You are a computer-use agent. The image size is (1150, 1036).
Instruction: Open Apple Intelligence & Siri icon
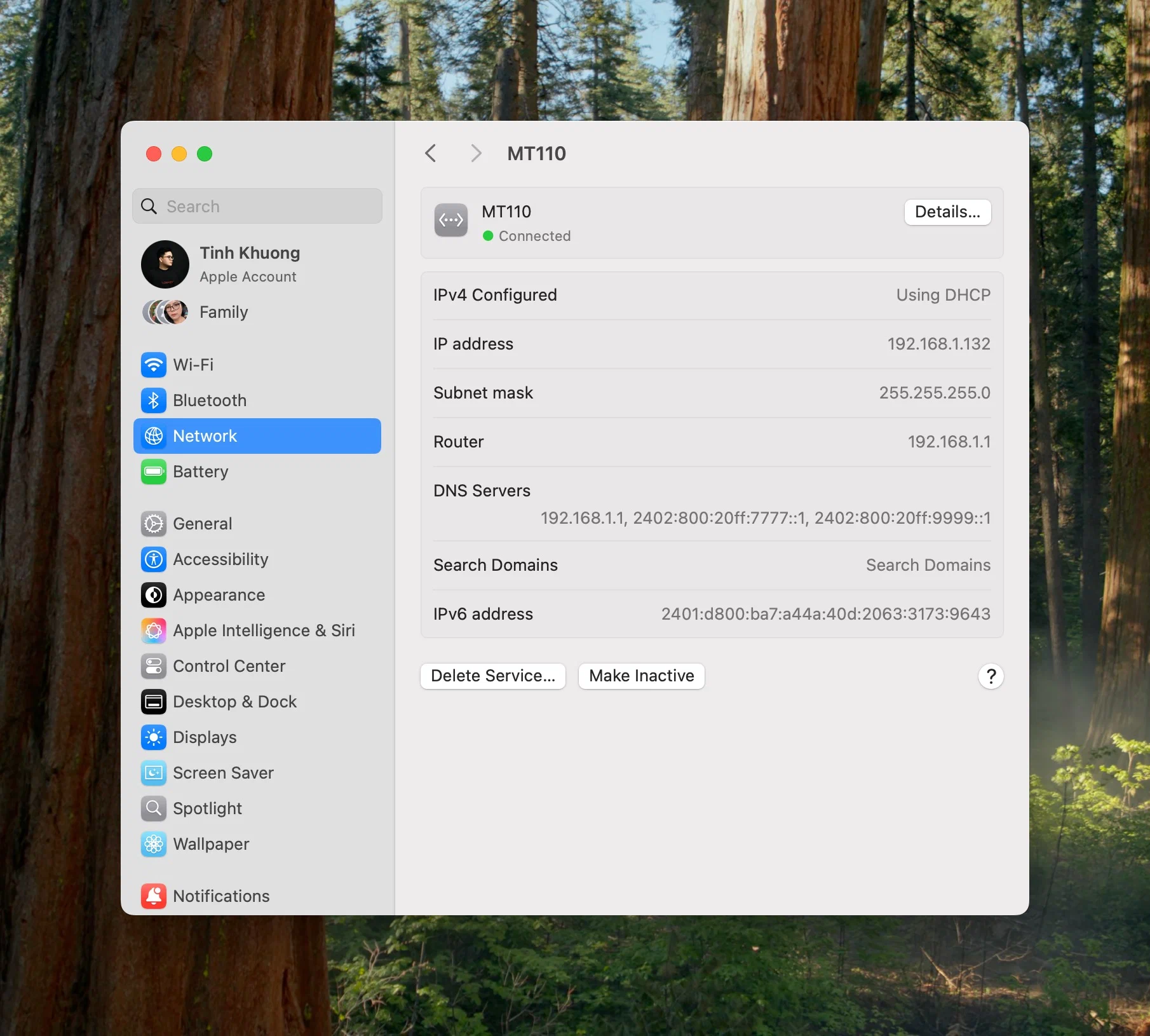(x=154, y=630)
